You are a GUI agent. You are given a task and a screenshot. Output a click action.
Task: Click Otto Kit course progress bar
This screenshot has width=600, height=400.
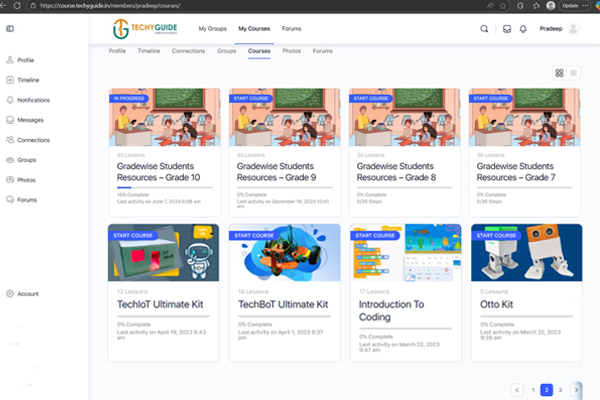pos(527,316)
